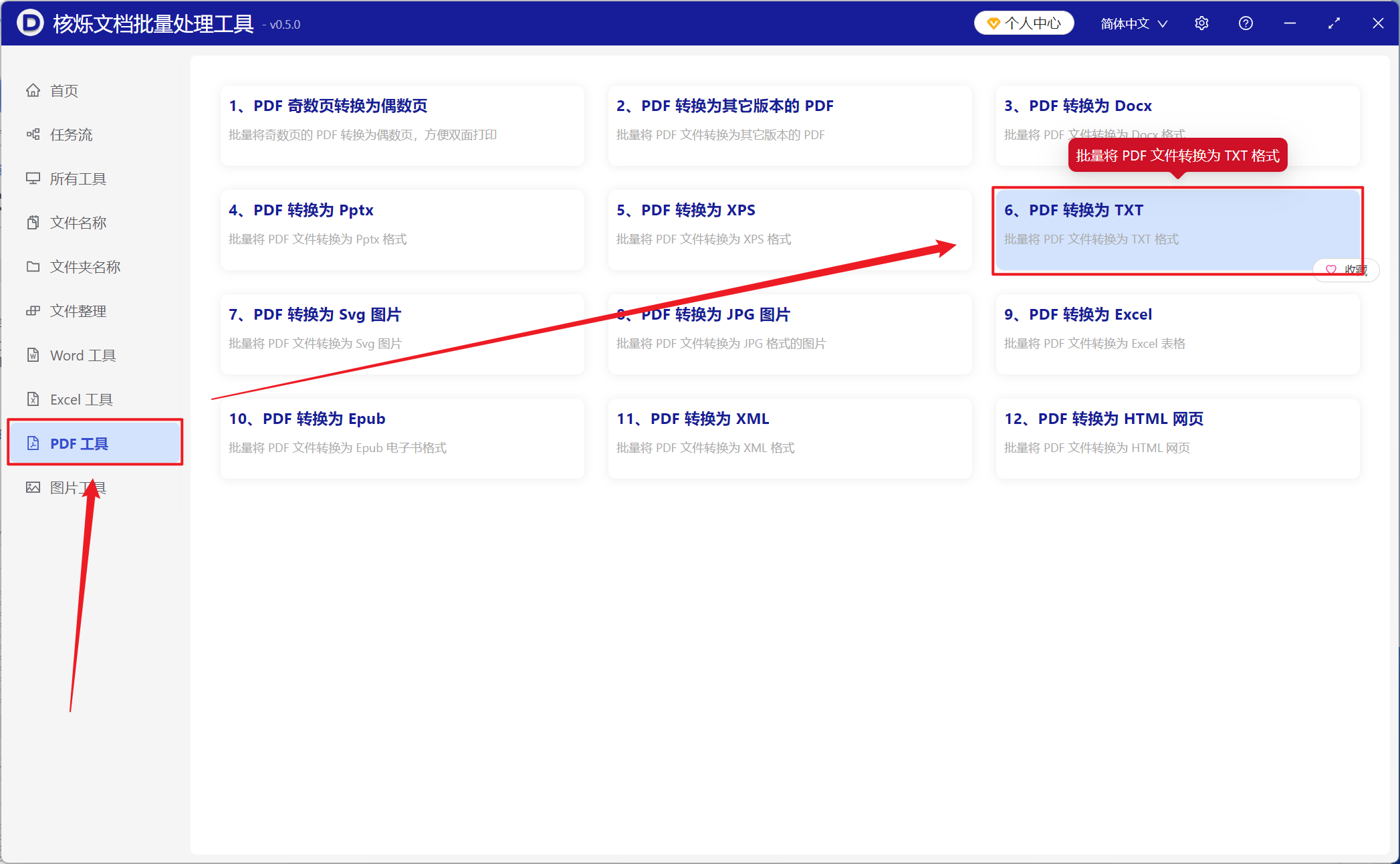
Task: Open 任务流 from the sidebar
Action: click(x=94, y=134)
